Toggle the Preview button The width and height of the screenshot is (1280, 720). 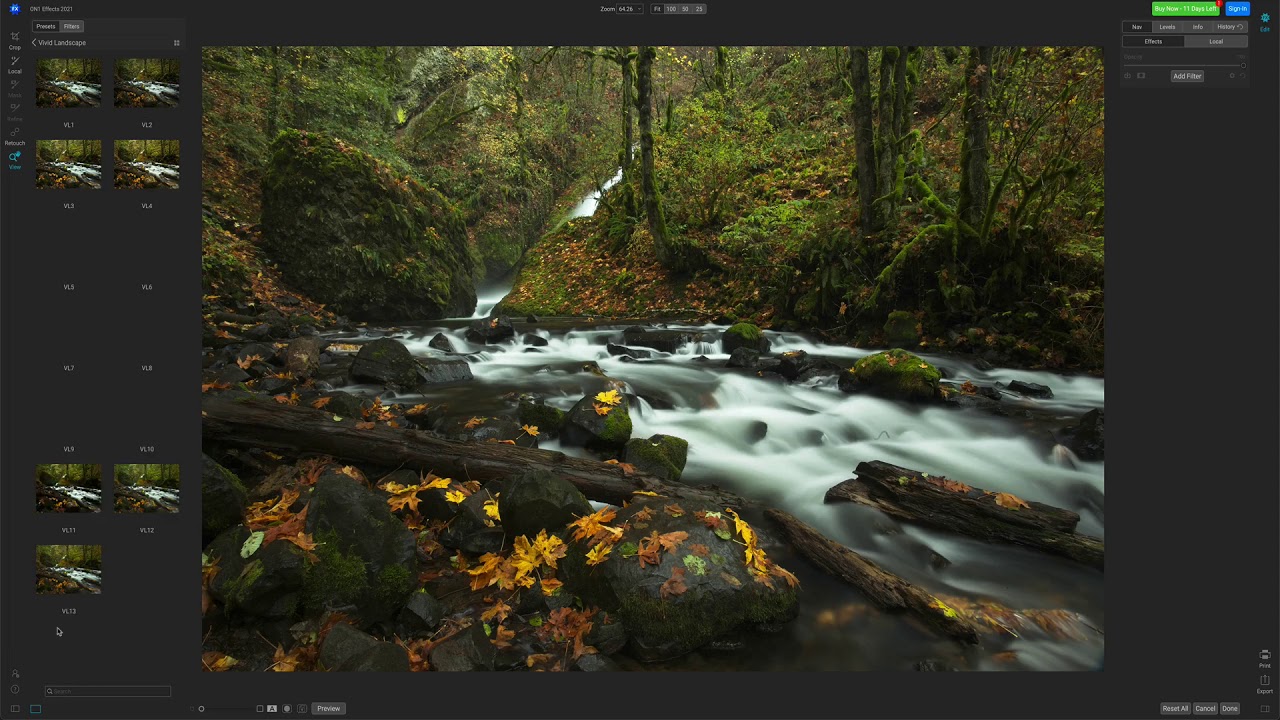(x=328, y=708)
